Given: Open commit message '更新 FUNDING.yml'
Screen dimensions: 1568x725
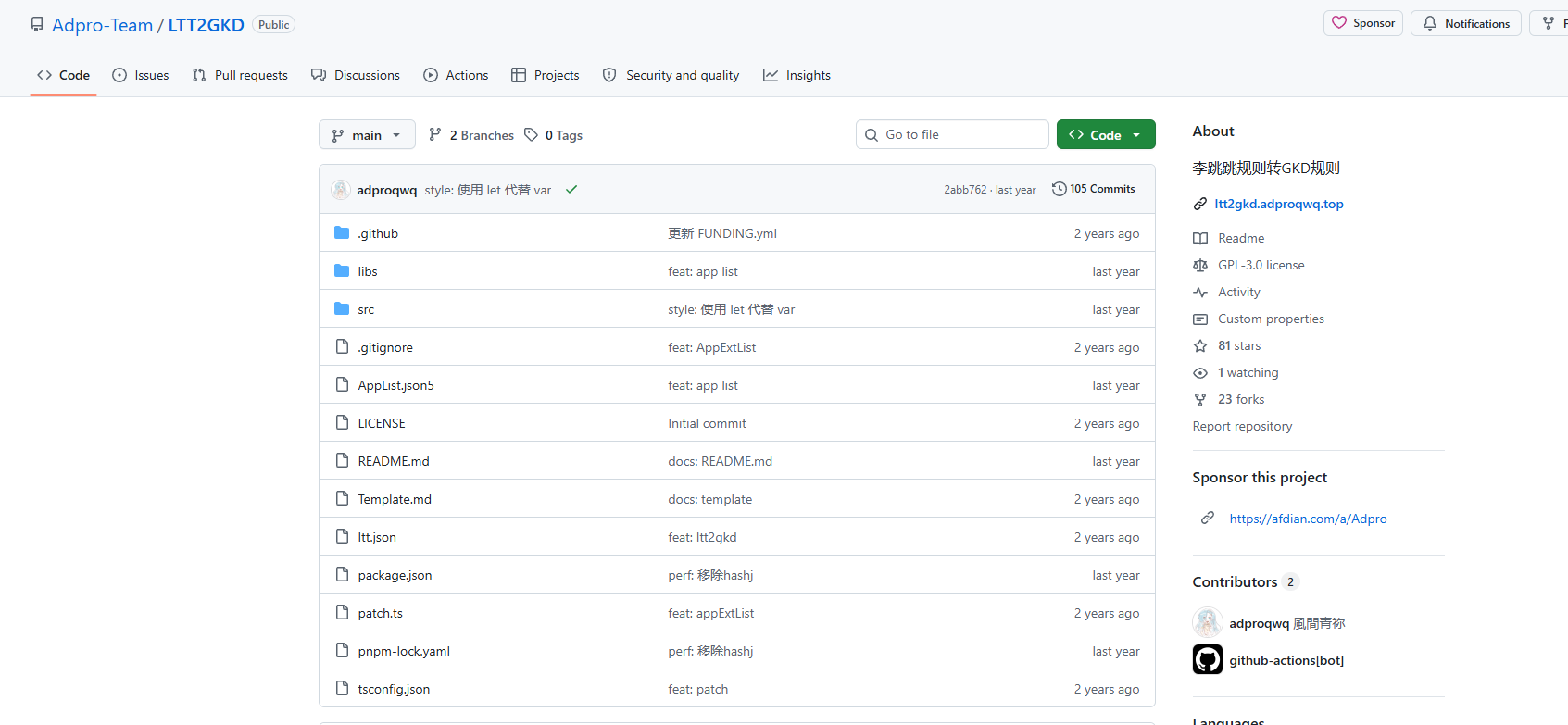Looking at the screenshot, I should (x=722, y=233).
